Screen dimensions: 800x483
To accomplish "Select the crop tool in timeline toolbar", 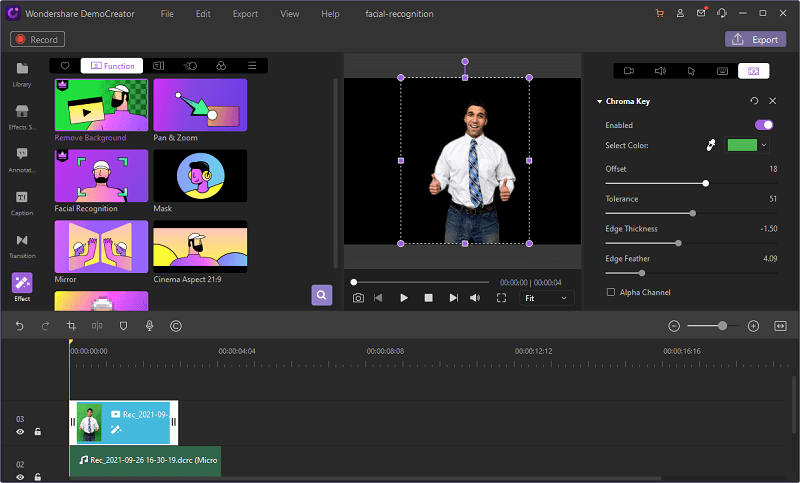I will [x=71, y=326].
